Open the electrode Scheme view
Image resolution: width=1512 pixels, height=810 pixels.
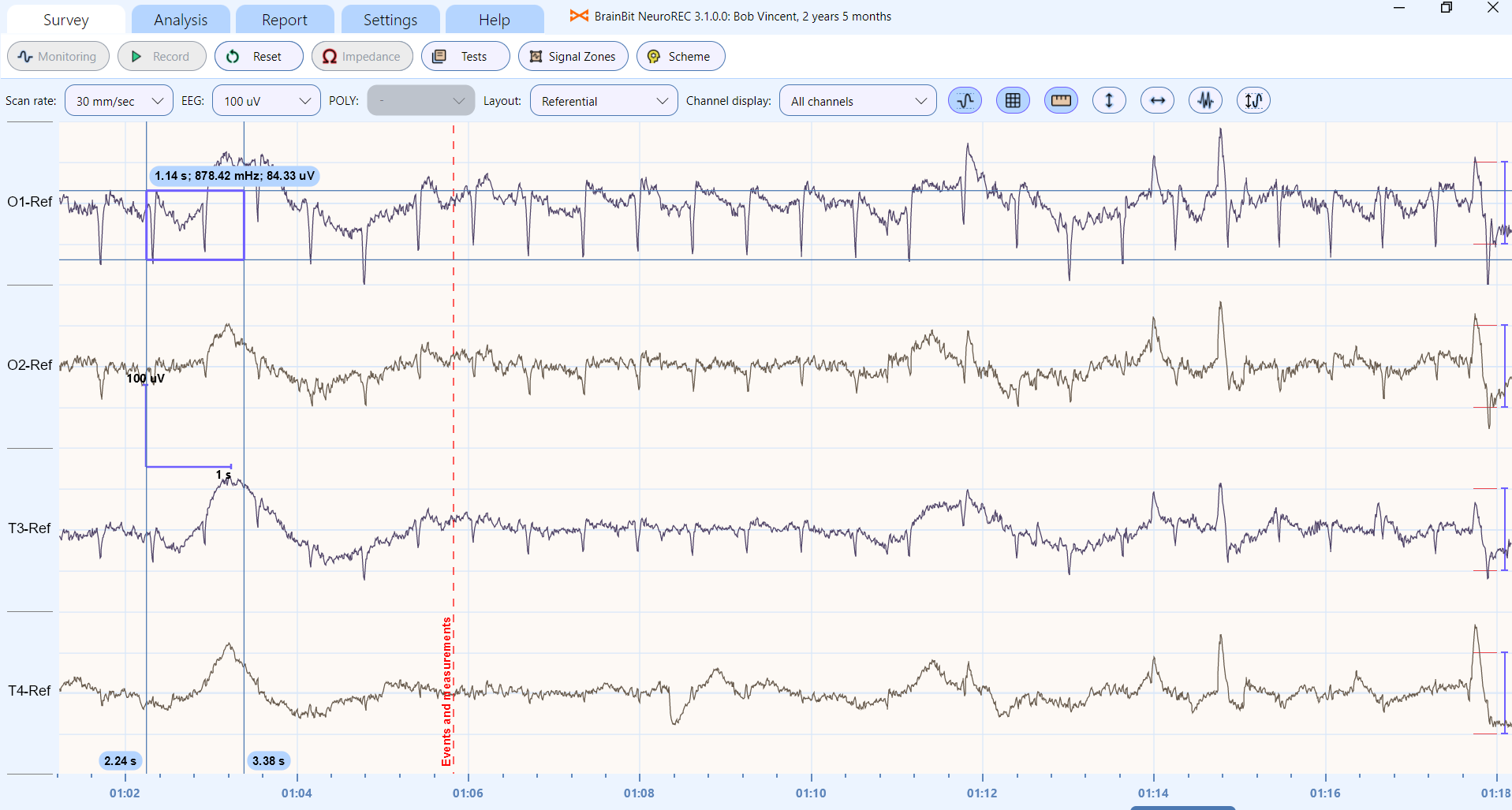680,57
